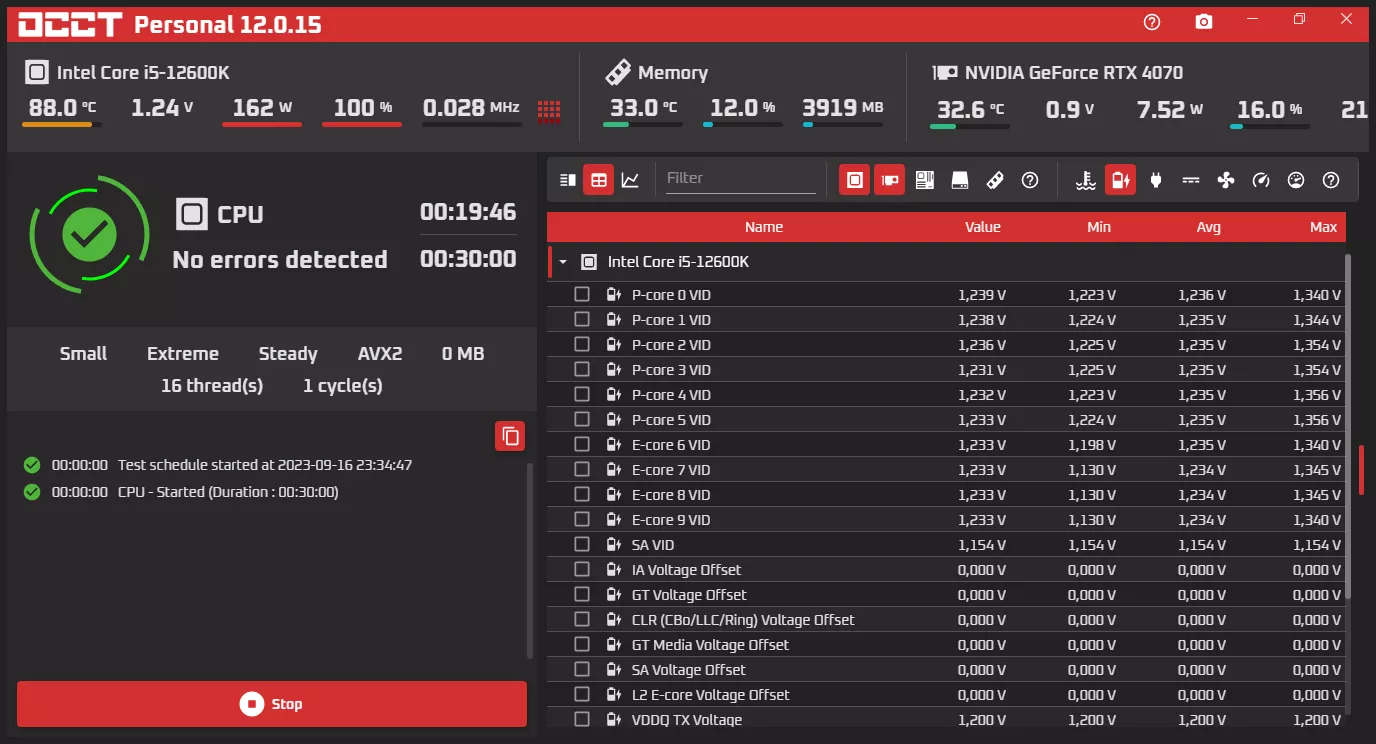Click the 16 thread(s) label
1376x744 pixels.
(x=212, y=386)
